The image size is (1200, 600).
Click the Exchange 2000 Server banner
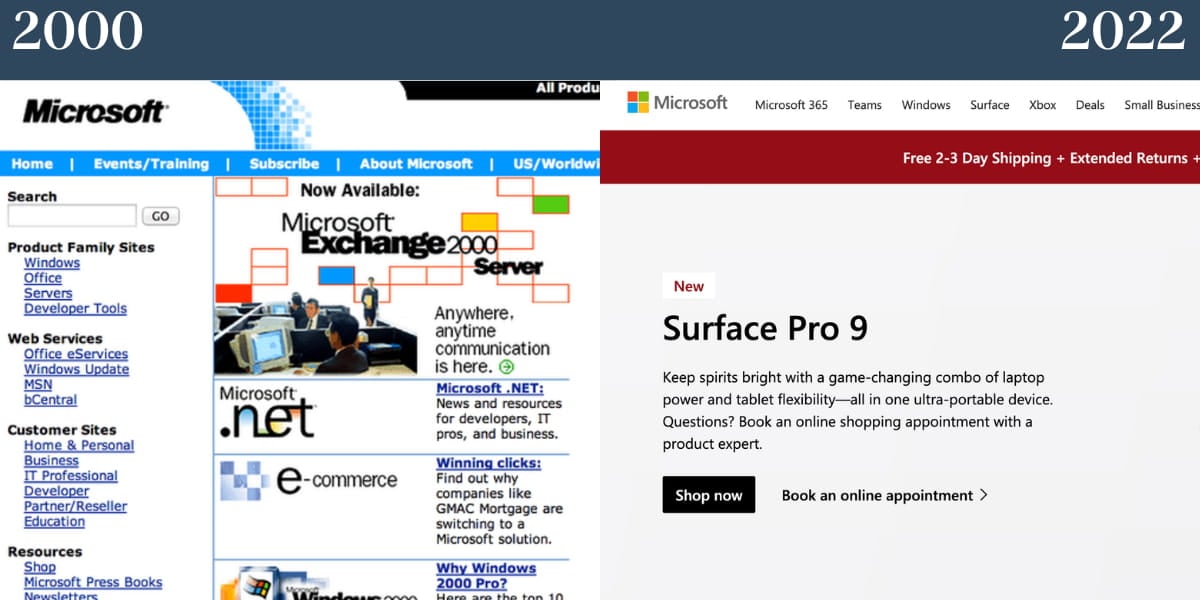tap(392, 276)
